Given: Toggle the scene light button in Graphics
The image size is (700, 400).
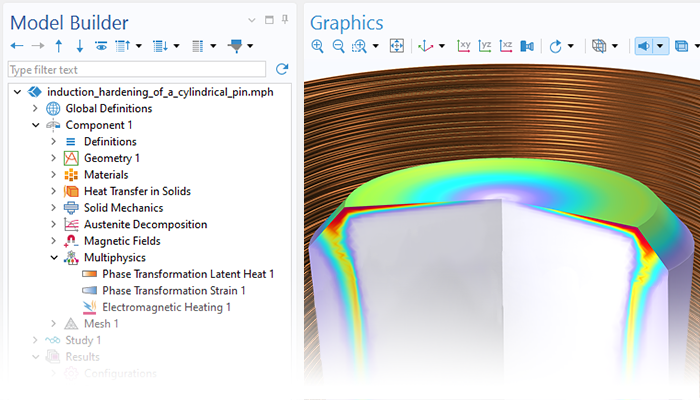Looking at the screenshot, I should click(x=645, y=46).
